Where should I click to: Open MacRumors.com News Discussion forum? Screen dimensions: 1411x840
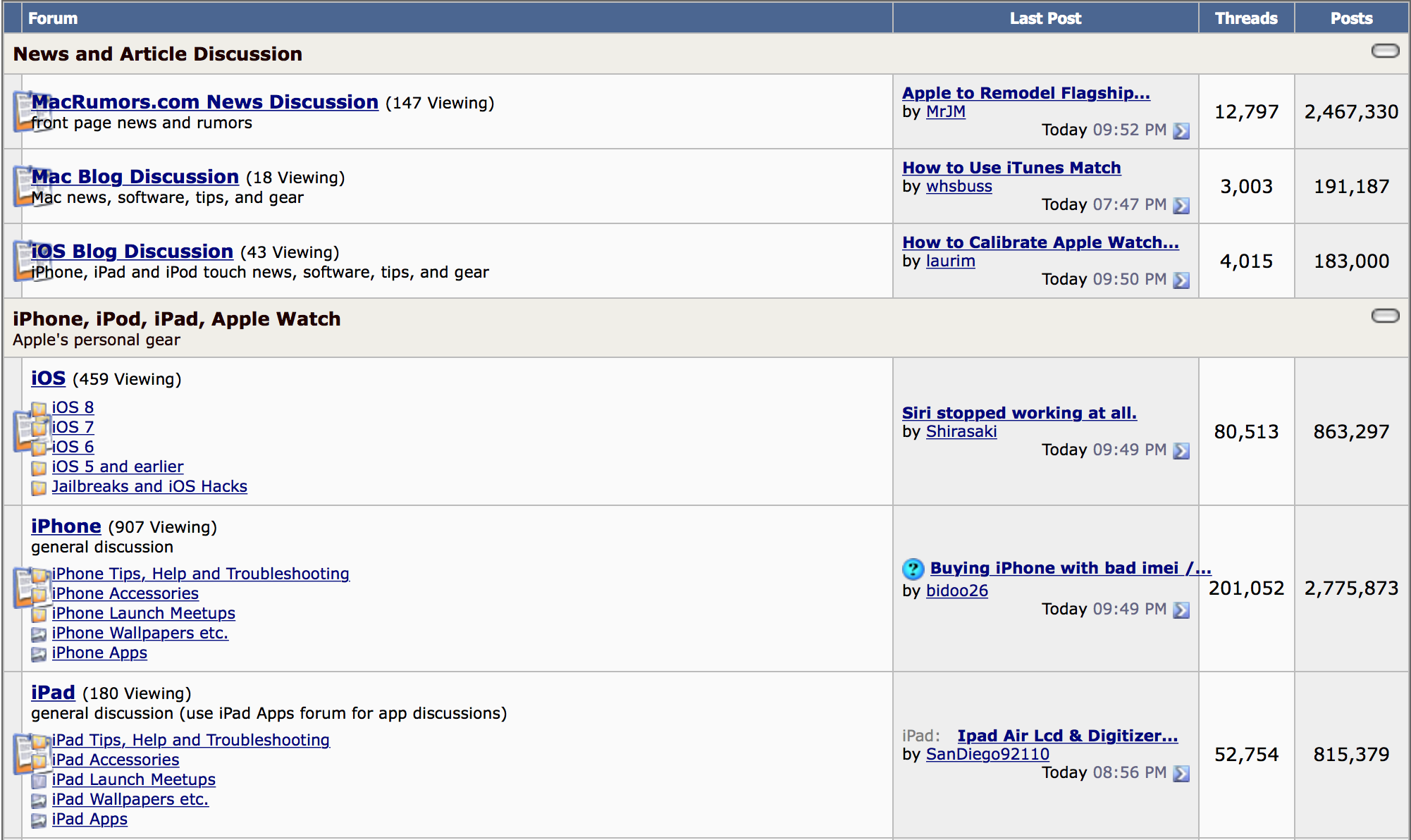(x=205, y=102)
